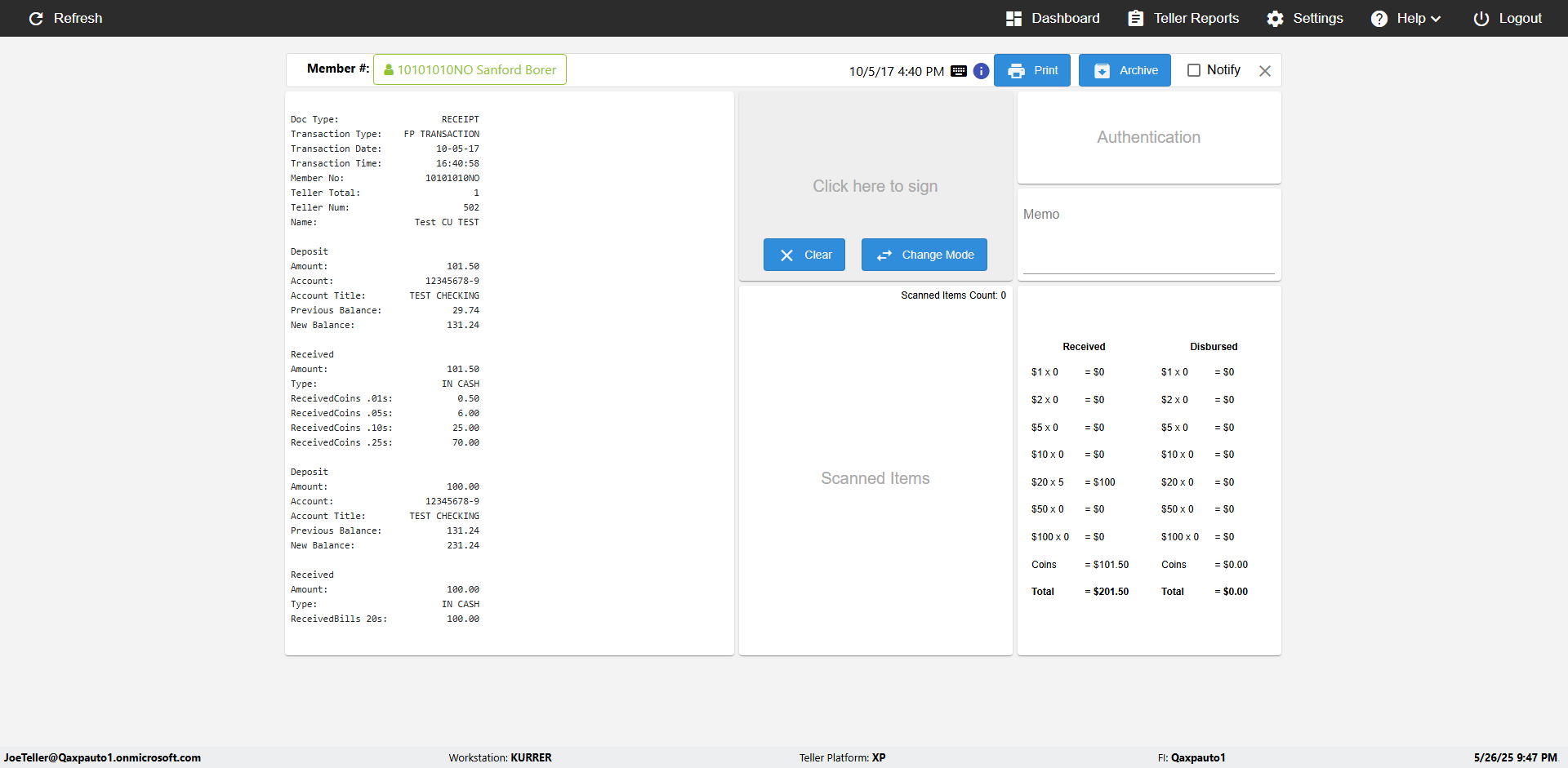Click the Workstation KURRER status text
The width and height of the screenshot is (1568, 768).
pyautogui.click(x=500, y=757)
